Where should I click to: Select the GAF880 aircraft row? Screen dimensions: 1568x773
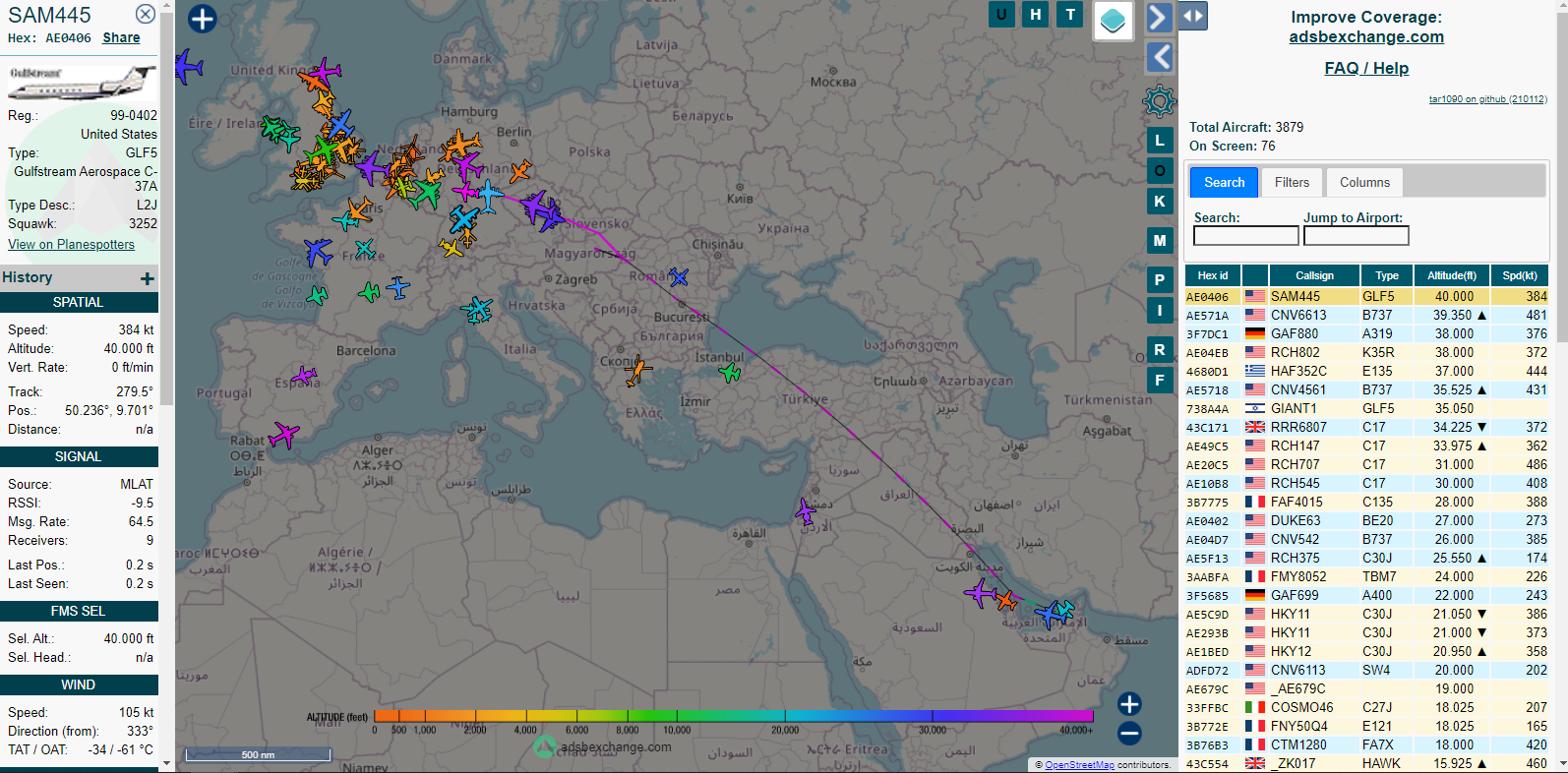[x=1366, y=333]
